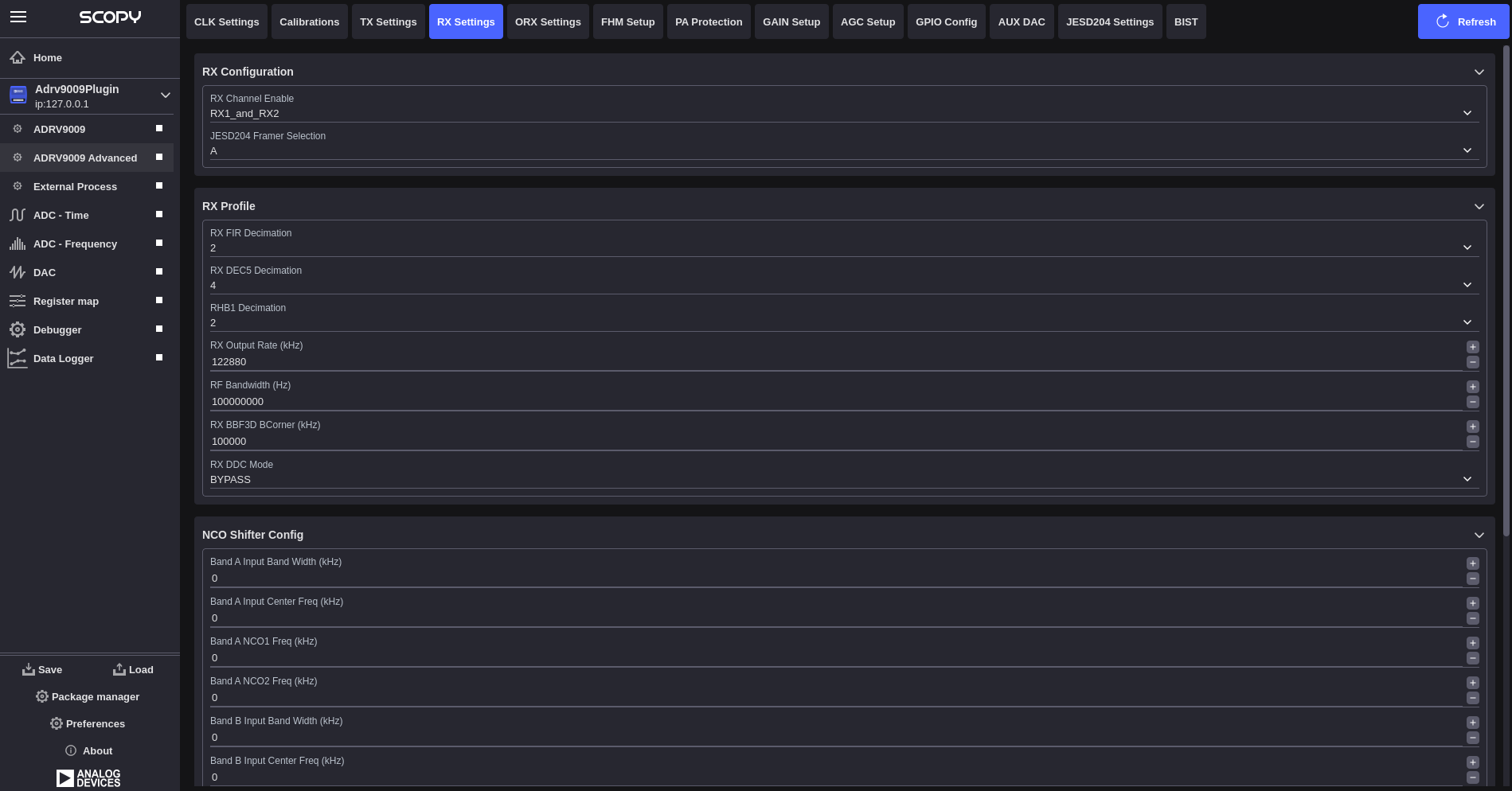Switch to FHM Setup tab
The width and height of the screenshot is (1512, 791).
coord(628,21)
